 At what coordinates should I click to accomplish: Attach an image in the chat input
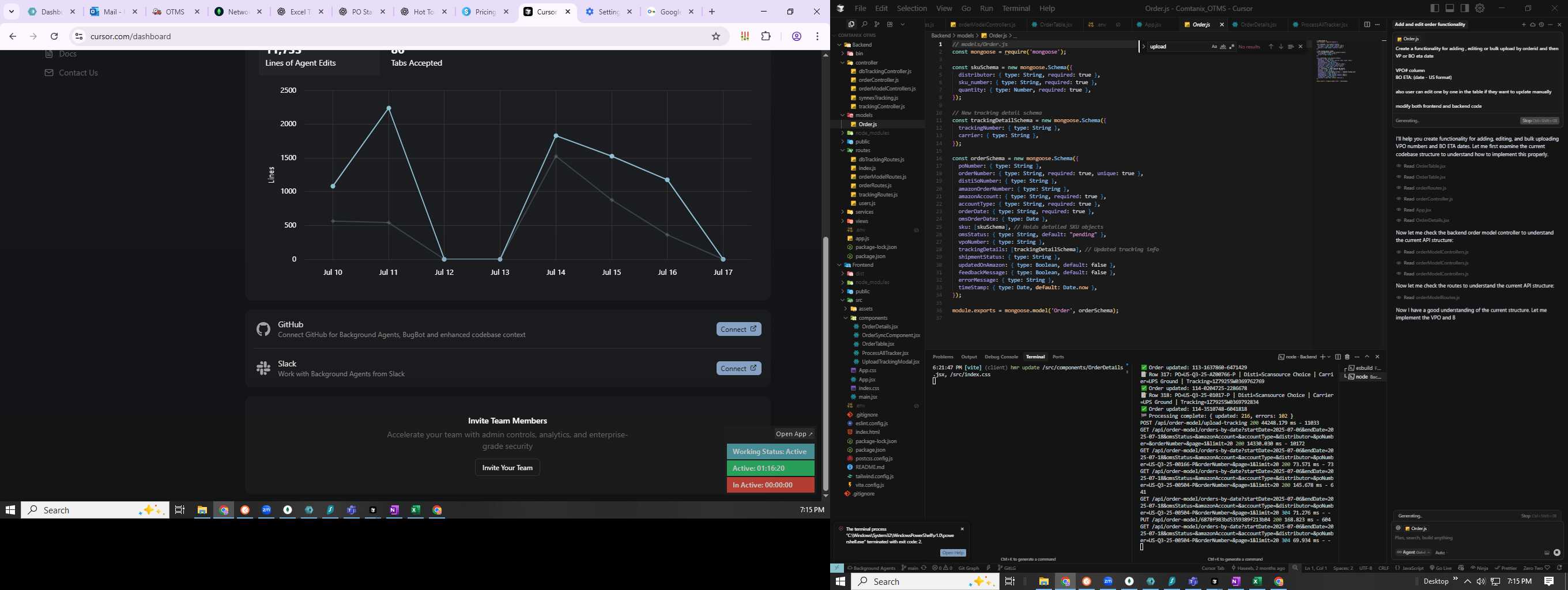tap(1547, 553)
